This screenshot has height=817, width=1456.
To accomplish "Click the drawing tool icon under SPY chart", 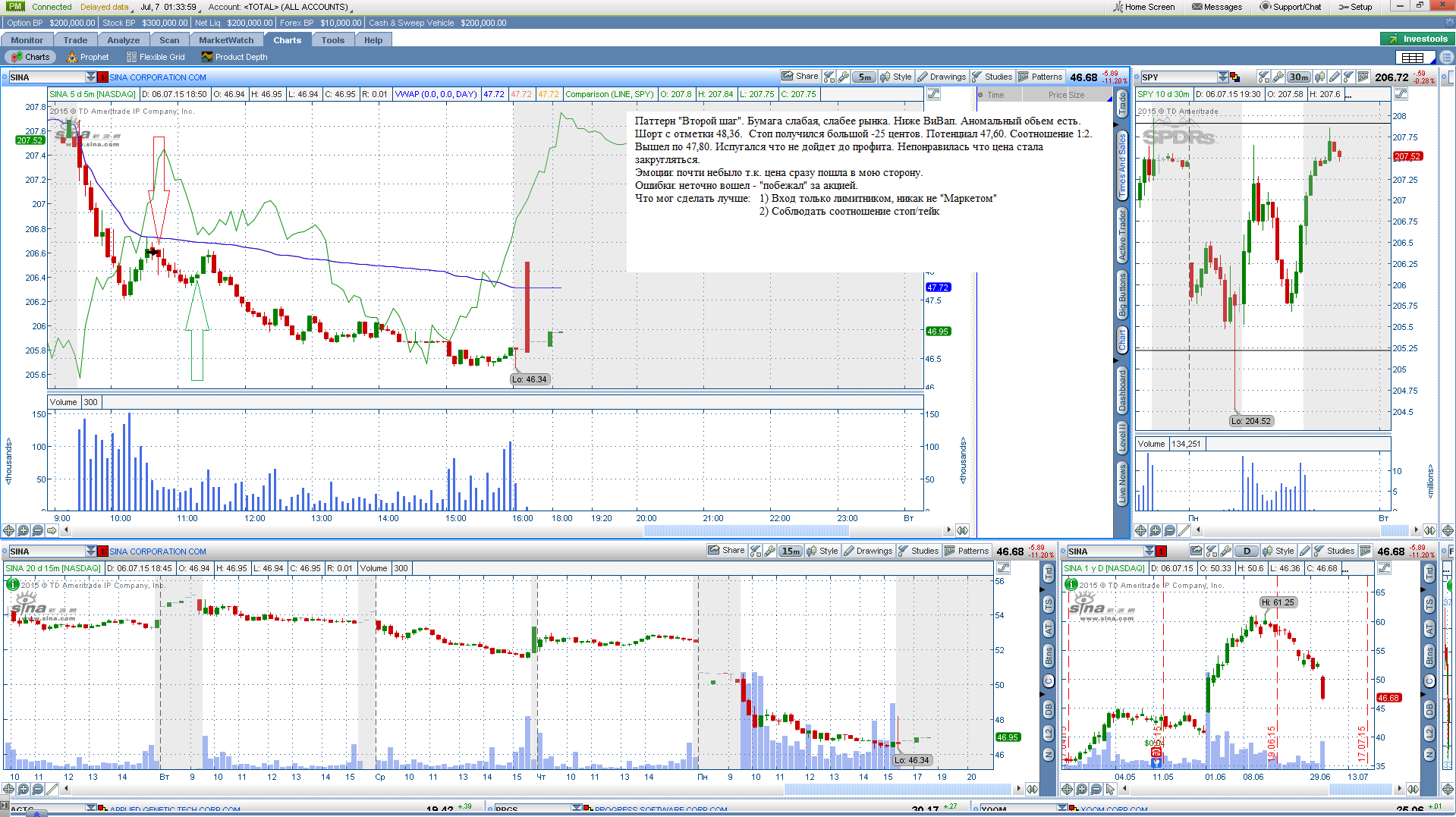I will click(1184, 530).
